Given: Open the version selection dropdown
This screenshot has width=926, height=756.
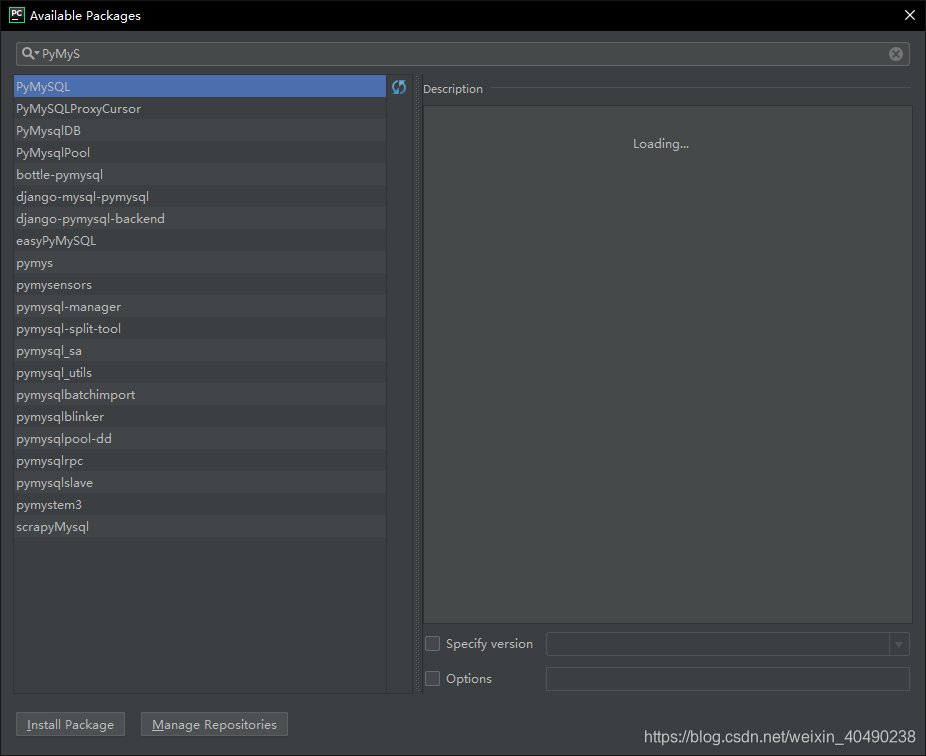Looking at the screenshot, I should [899, 644].
